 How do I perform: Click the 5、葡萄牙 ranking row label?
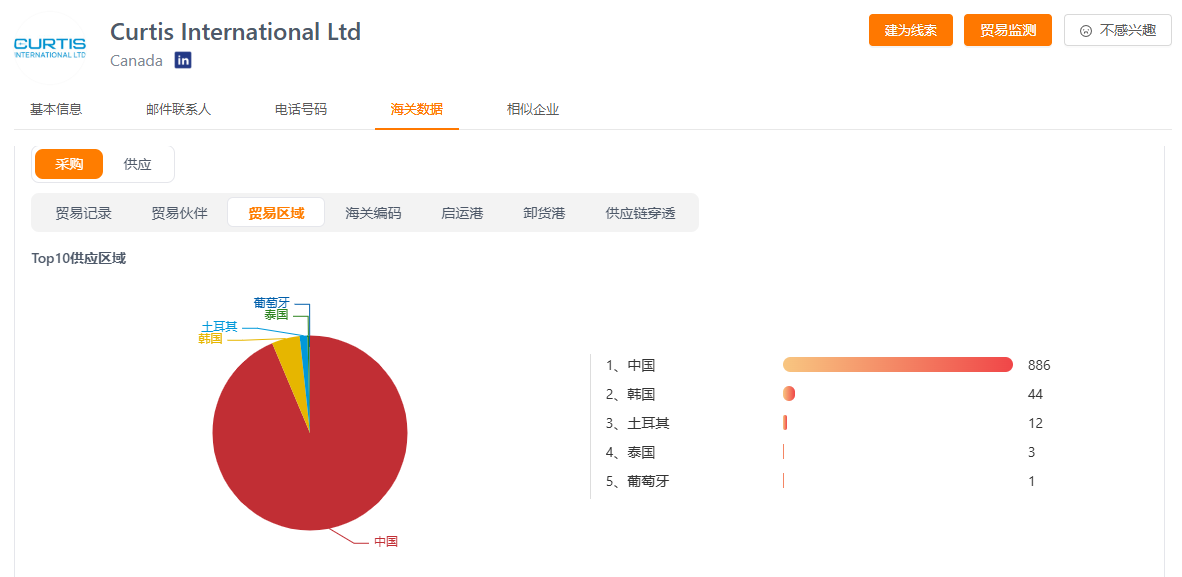(638, 481)
